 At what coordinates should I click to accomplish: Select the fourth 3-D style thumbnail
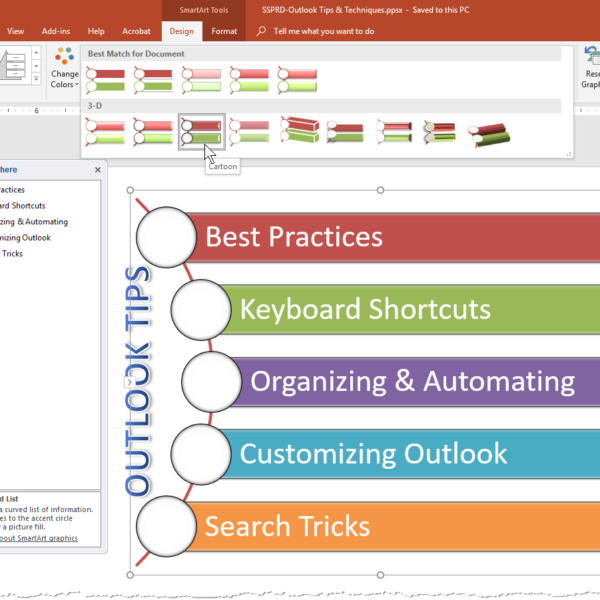[249, 132]
